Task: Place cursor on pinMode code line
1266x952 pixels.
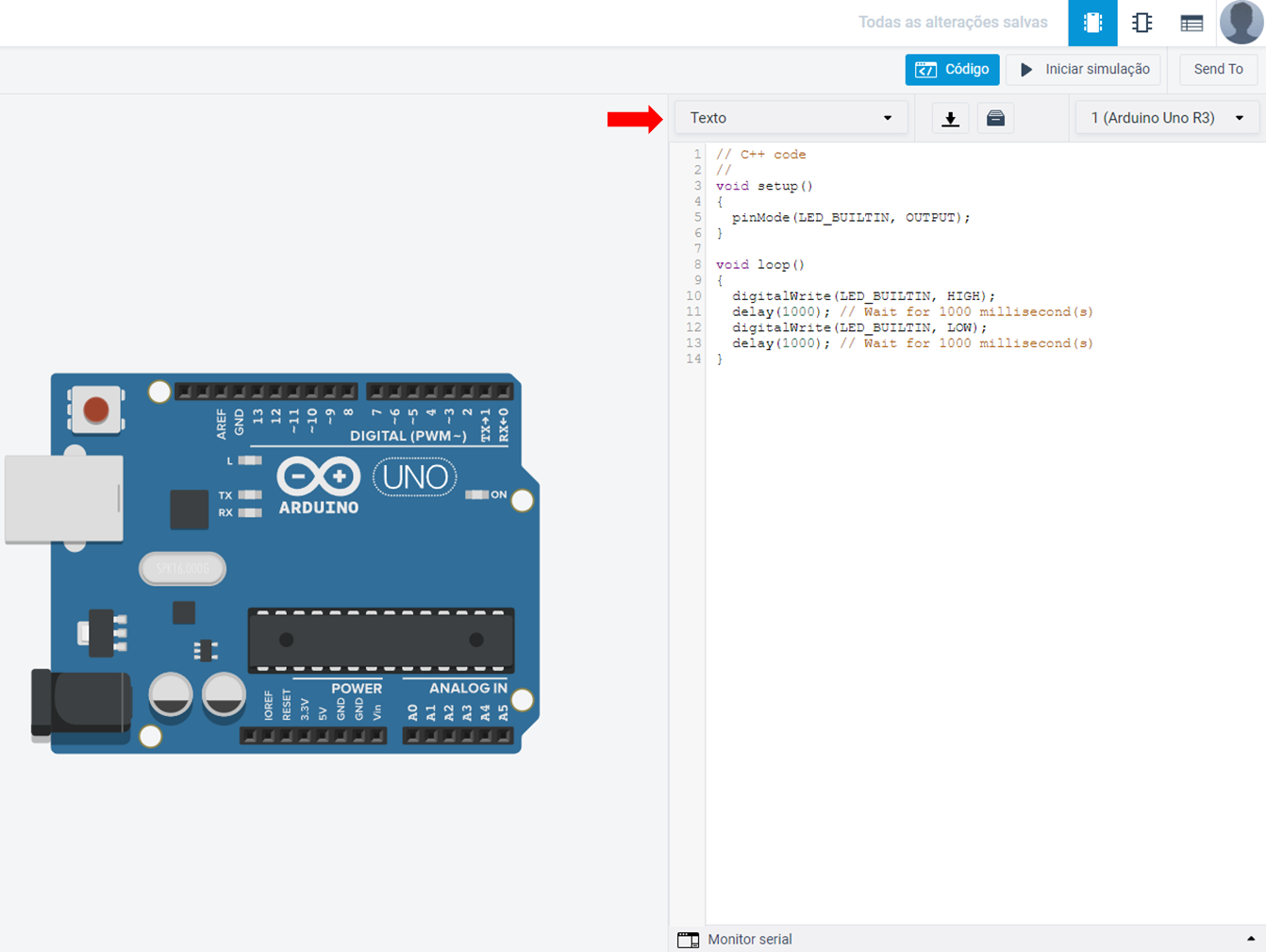Action: 850,217
